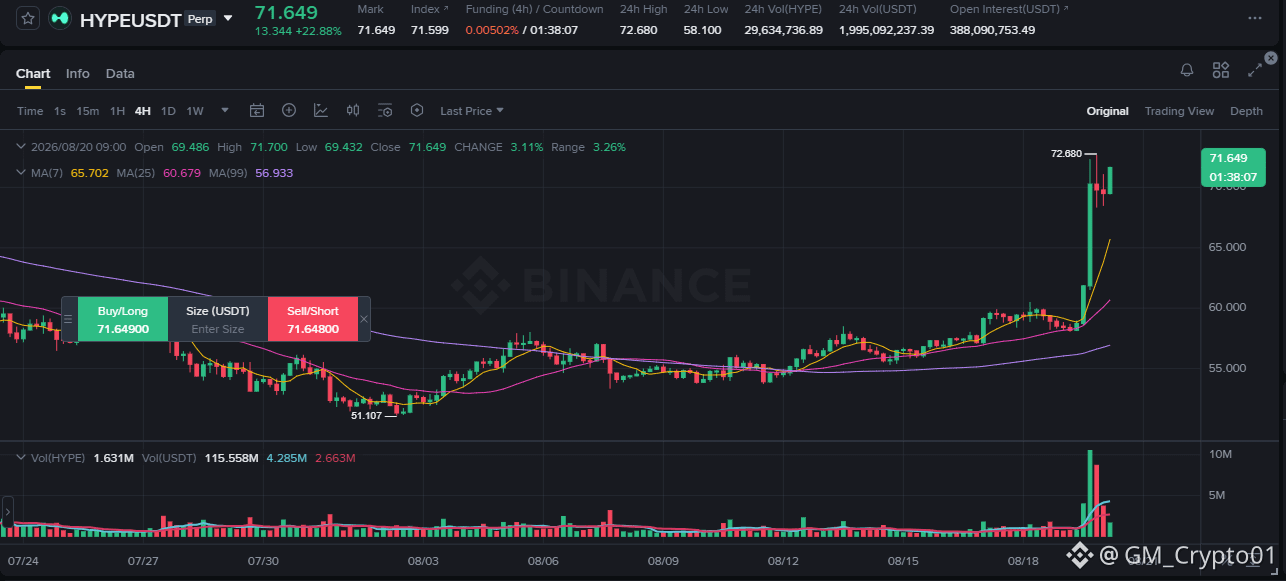Select the Trading View chart mode
The width and height of the screenshot is (1286, 581).
pos(1179,111)
